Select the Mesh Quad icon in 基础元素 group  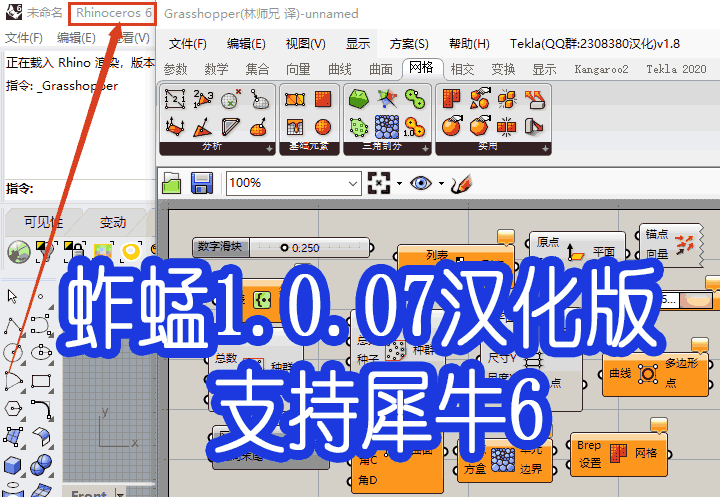coord(295,99)
